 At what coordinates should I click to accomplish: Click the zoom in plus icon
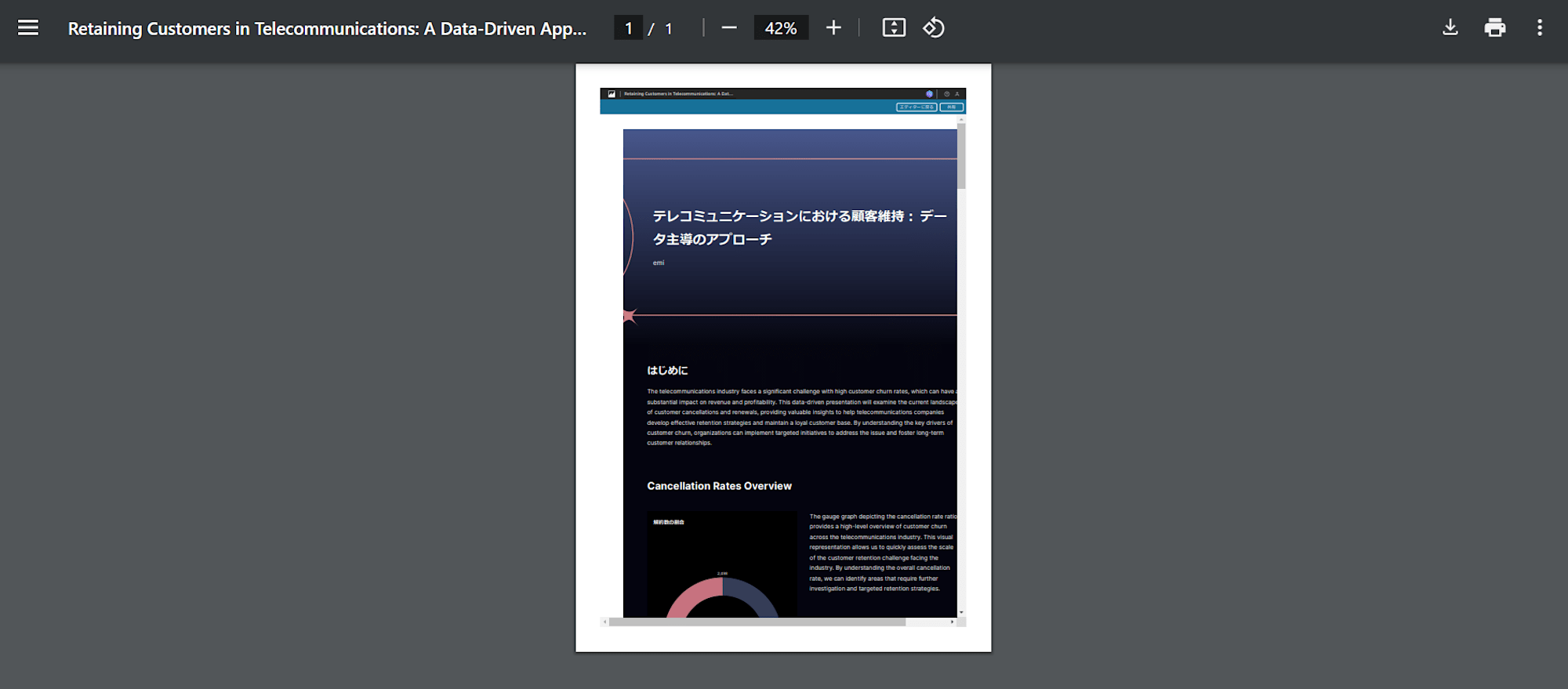click(833, 28)
